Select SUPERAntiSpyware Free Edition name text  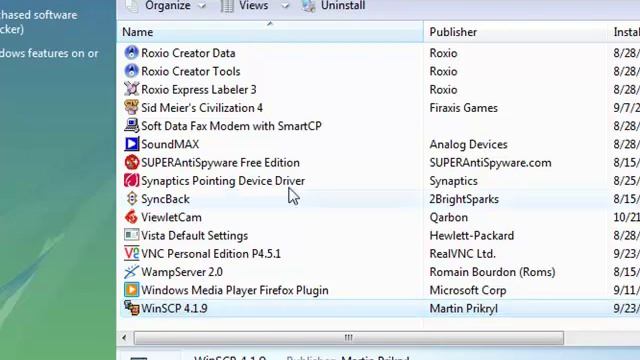[x=220, y=162]
